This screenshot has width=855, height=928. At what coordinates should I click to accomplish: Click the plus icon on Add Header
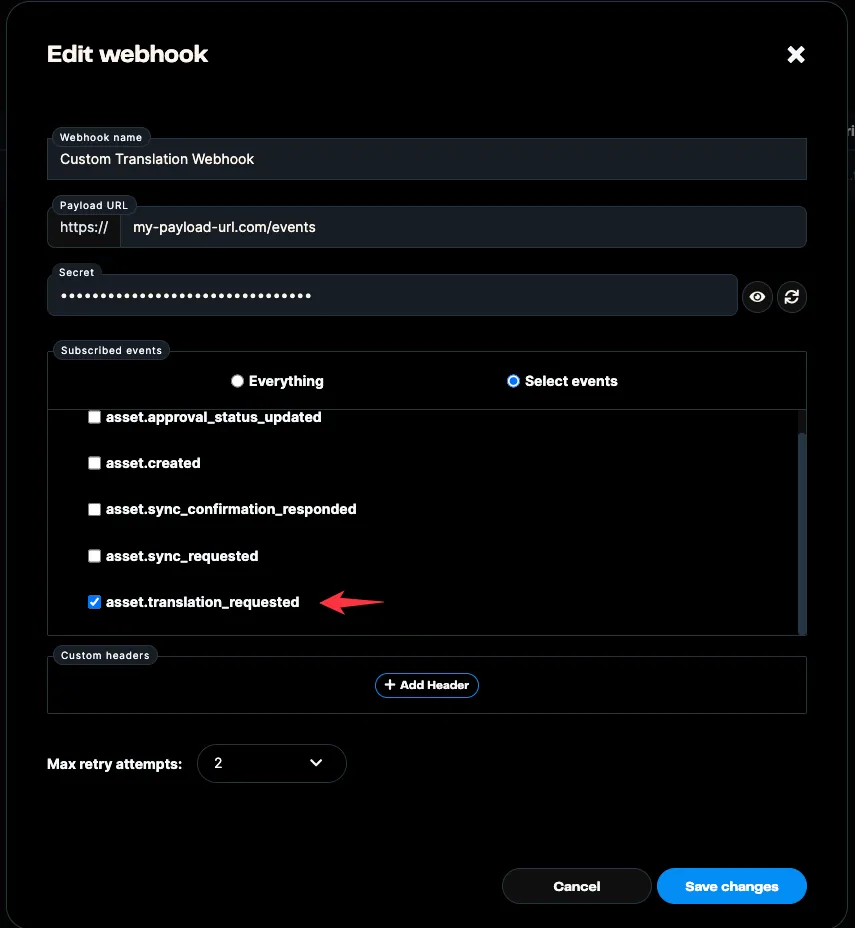(x=391, y=685)
